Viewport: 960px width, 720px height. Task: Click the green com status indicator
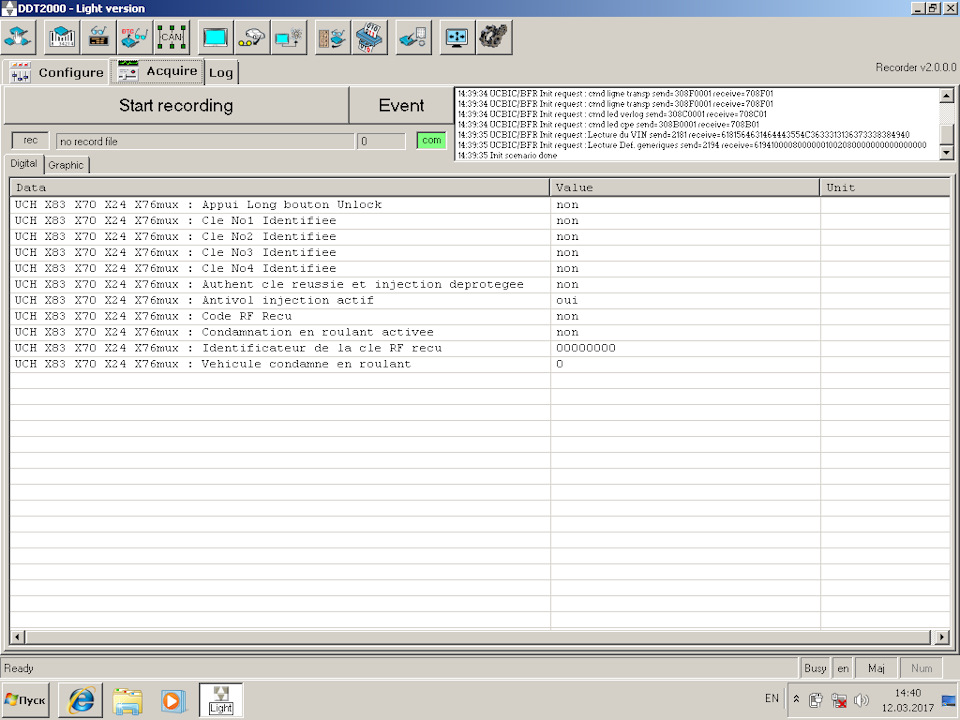pos(431,140)
